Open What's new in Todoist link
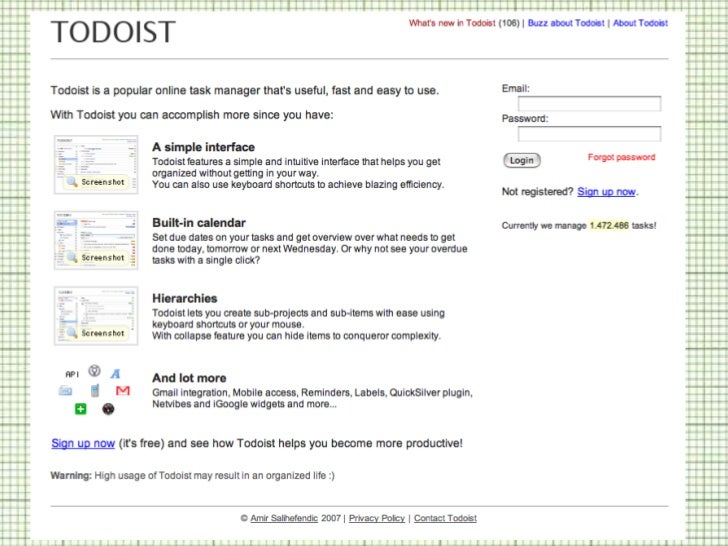728x546 pixels. 452,23
